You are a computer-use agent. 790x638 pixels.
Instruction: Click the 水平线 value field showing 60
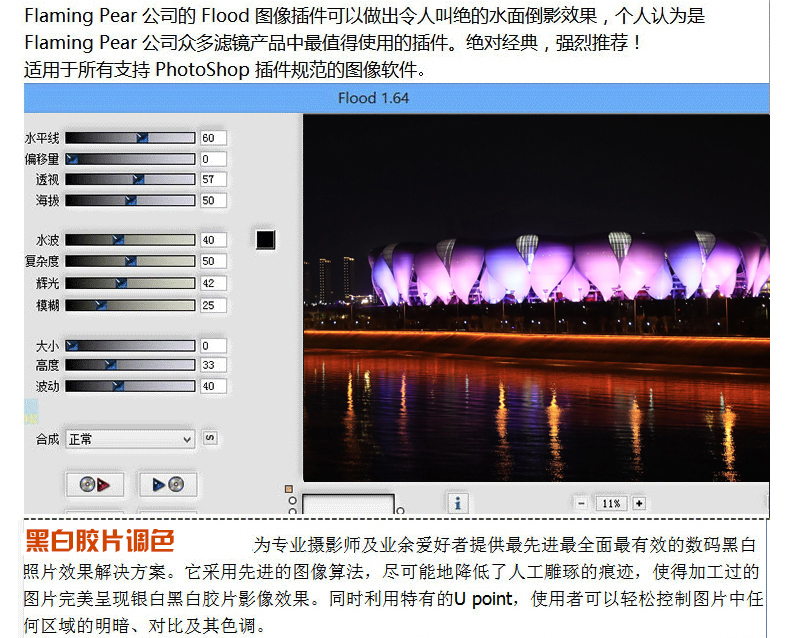pyautogui.click(x=213, y=138)
